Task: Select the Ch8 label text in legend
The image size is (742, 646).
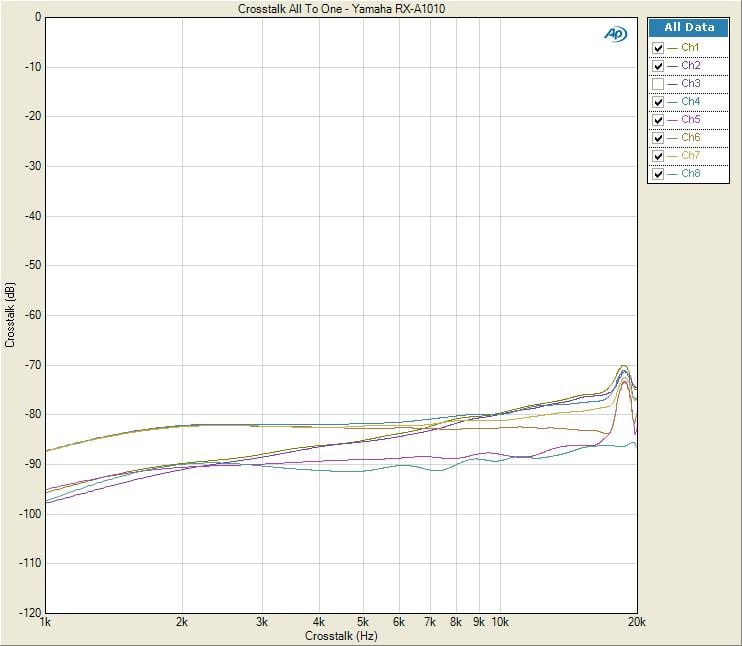Action: 690,174
